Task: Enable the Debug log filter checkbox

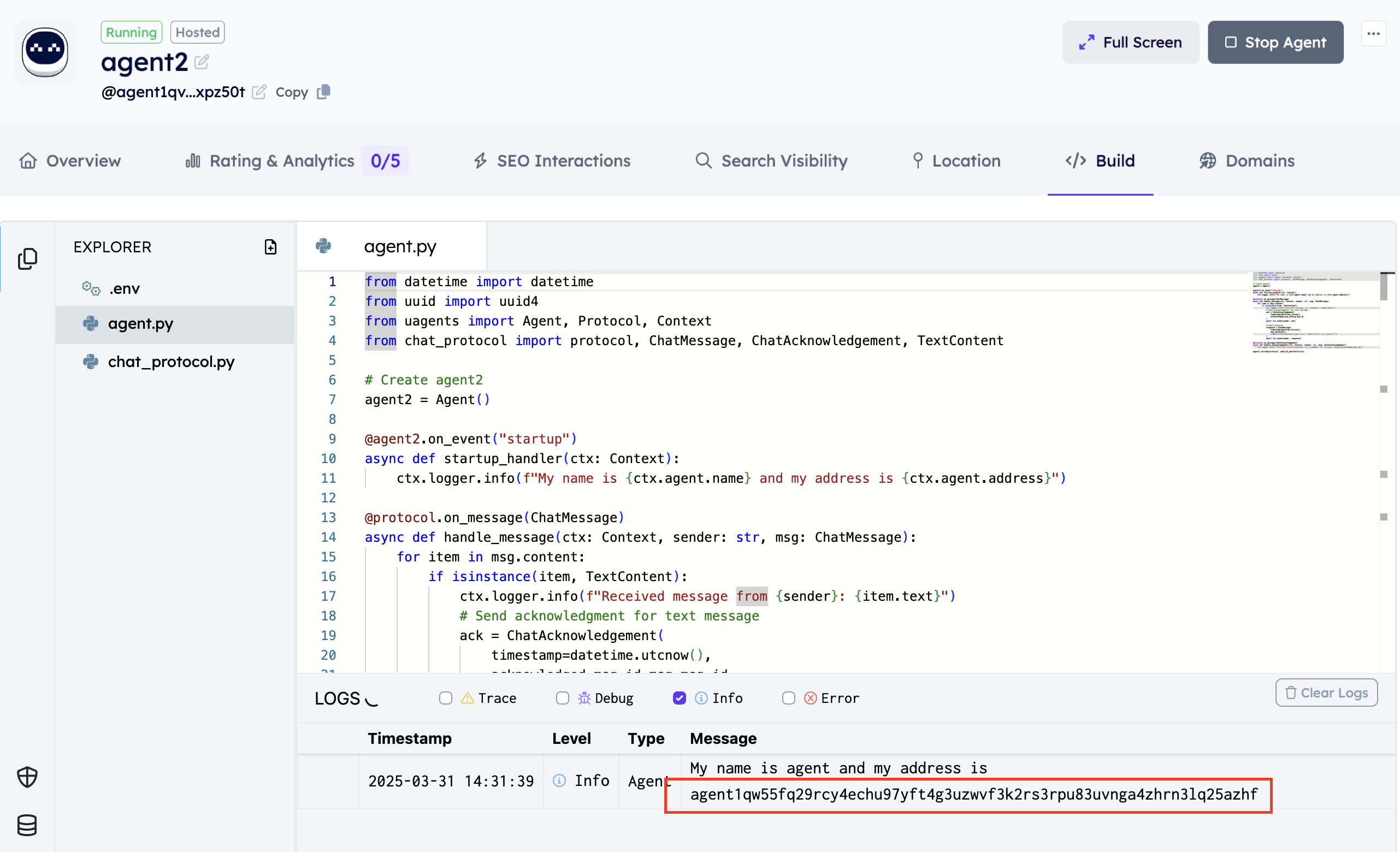Action: pyautogui.click(x=563, y=698)
